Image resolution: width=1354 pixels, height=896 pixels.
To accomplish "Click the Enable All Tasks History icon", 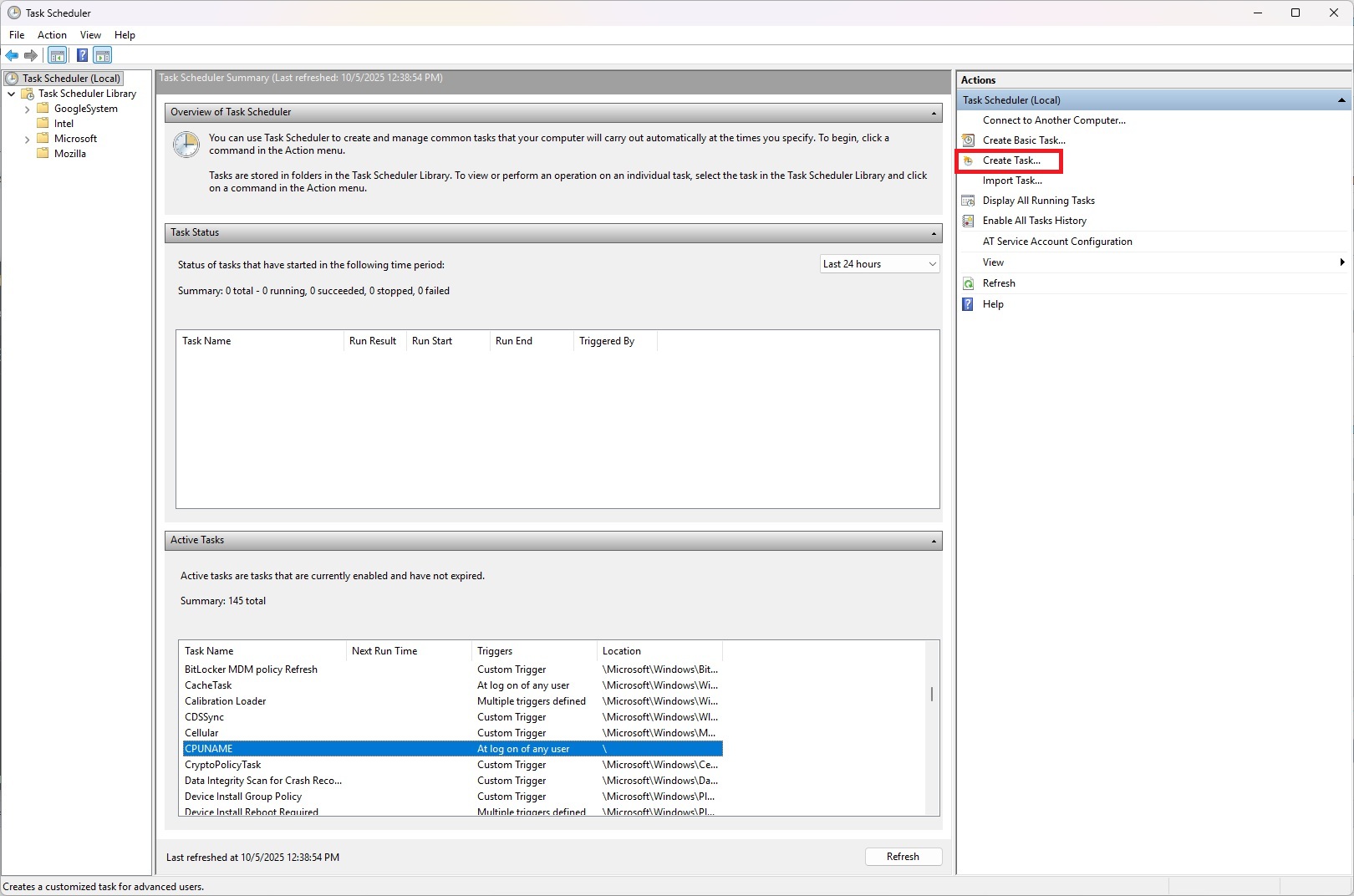I will click(x=968, y=221).
